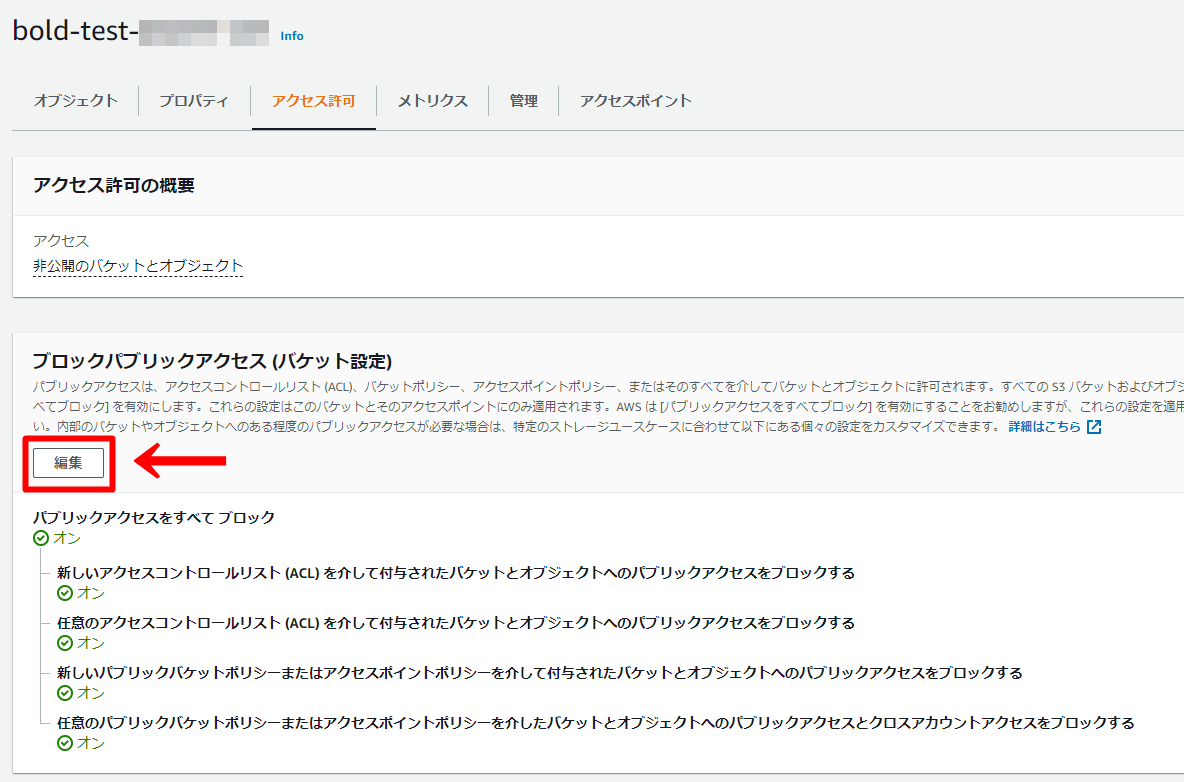Click the アクセス許可の概要 section heading
The width and height of the screenshot is (1184, 782).
tap(113, 185)
